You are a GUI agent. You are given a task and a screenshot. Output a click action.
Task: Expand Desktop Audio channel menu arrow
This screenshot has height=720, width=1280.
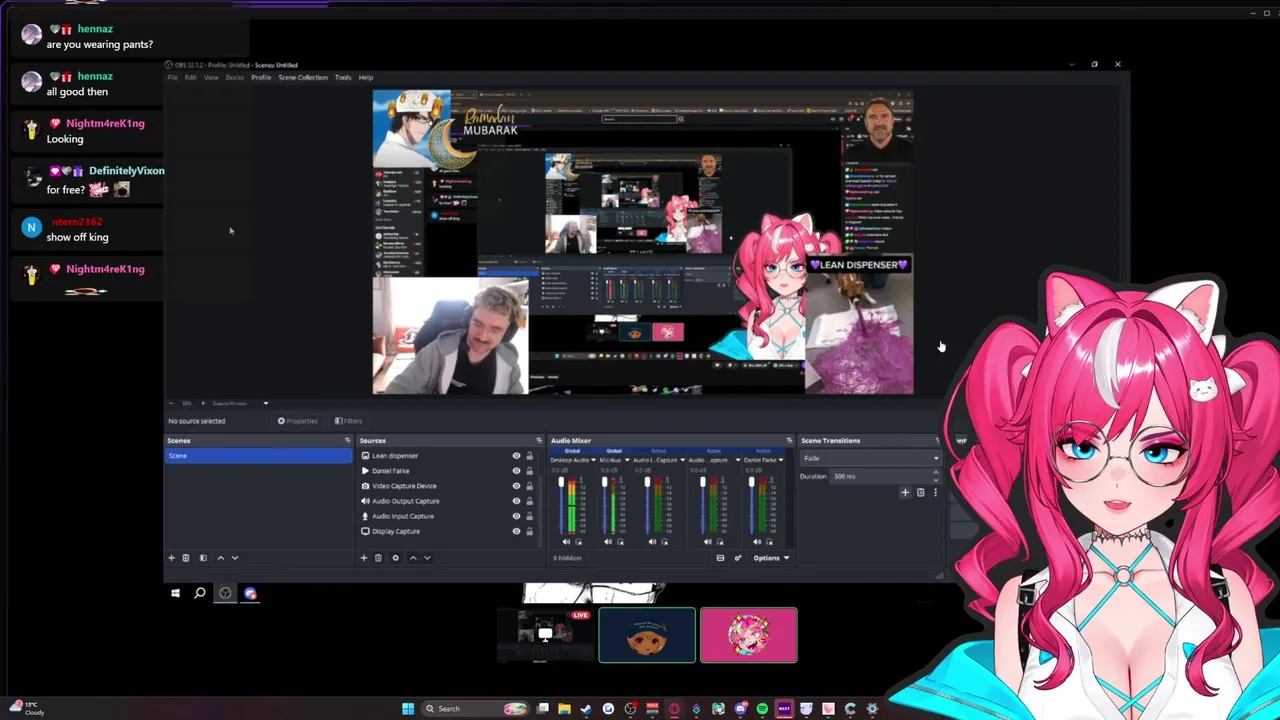tap(594, 460)
